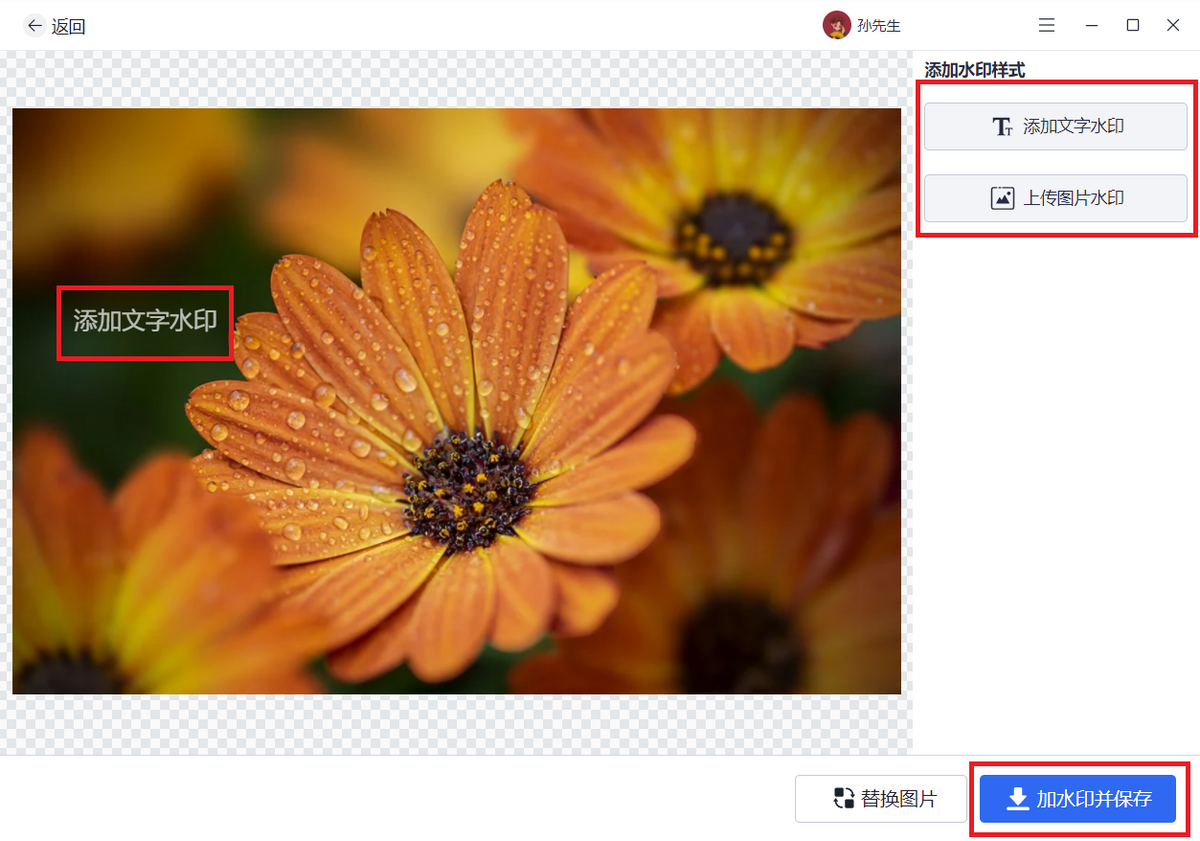
Task: Click the 返回 text label
Action: (x=69, y=27)
